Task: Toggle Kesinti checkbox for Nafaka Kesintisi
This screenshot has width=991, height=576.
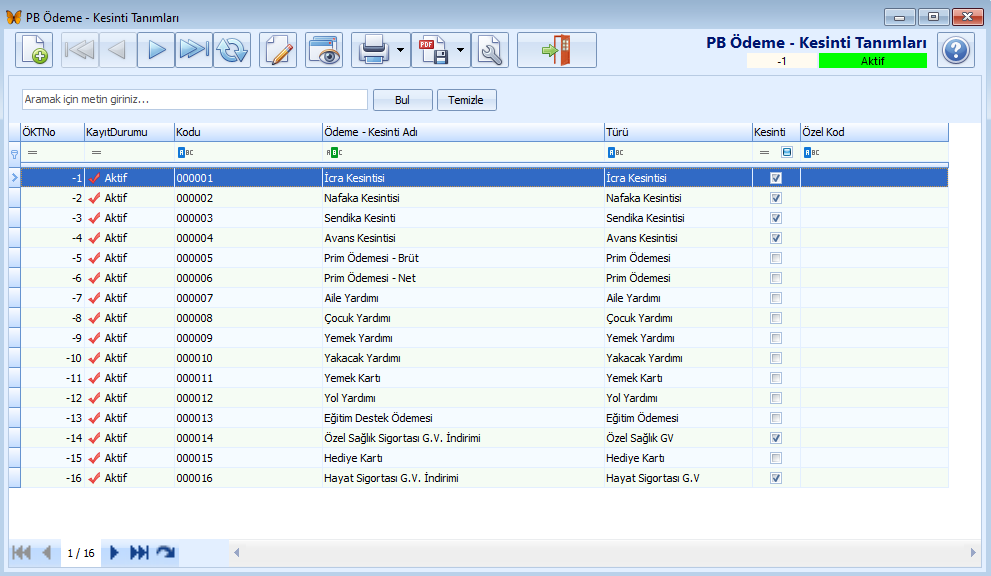Action: click(776, 198)
